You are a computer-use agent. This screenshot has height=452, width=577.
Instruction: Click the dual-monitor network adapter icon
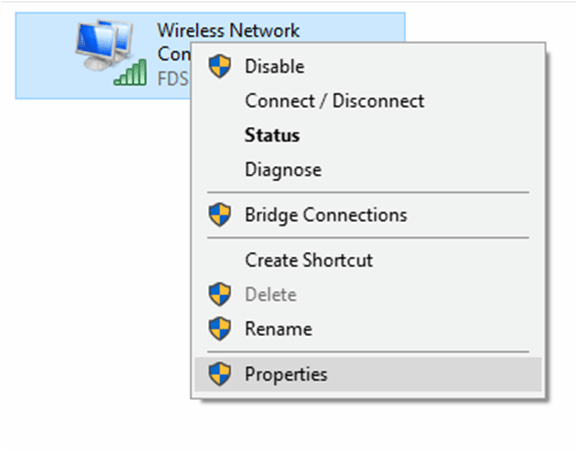tap(105, 45)
